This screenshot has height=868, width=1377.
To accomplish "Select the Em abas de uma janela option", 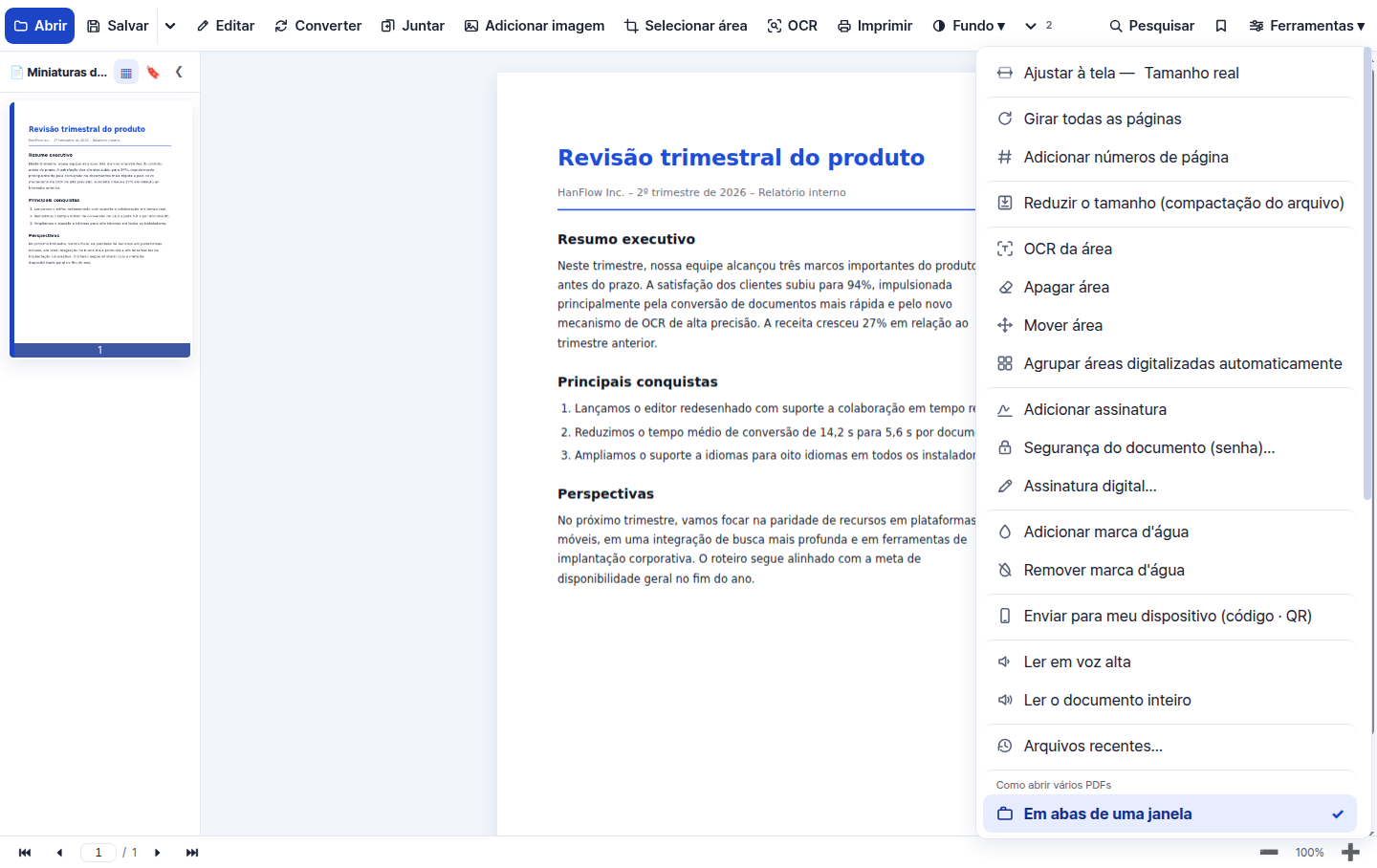I will pos(1170,814).
